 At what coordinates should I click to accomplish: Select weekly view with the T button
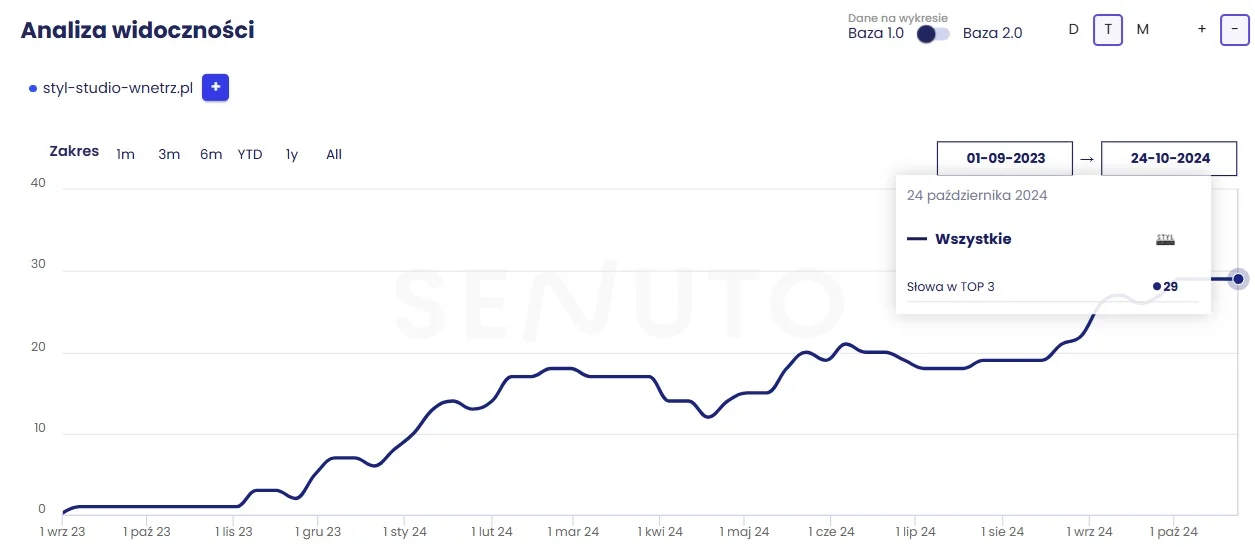[x=1107, y=29]
